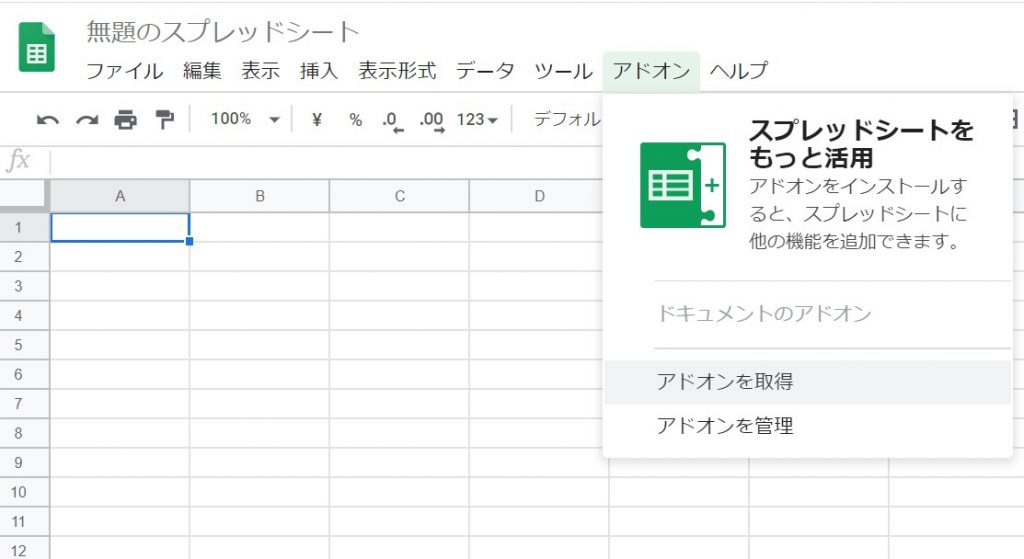Select cell D9

coord(539,462)
